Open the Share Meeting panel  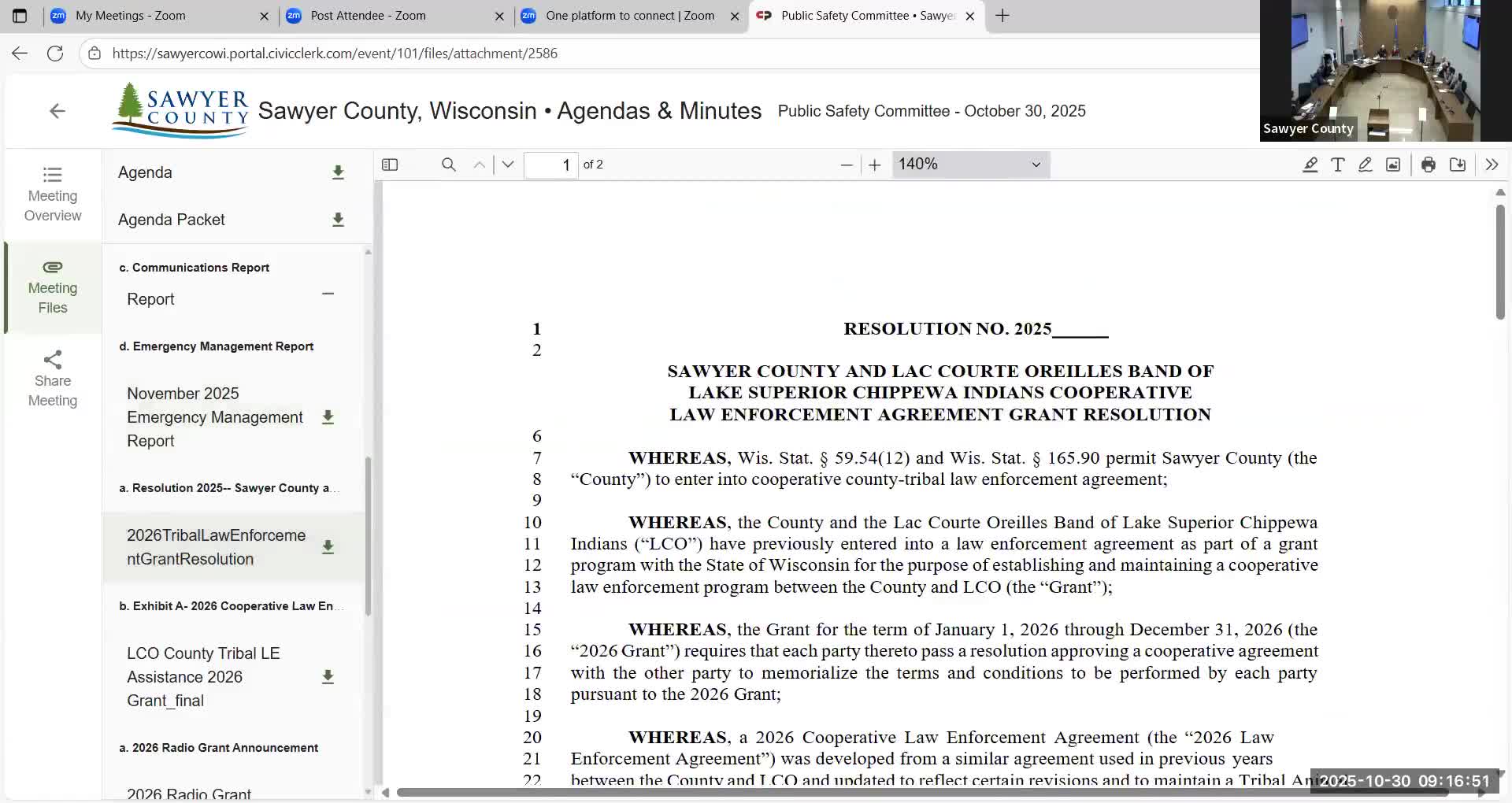click(52, 378)
